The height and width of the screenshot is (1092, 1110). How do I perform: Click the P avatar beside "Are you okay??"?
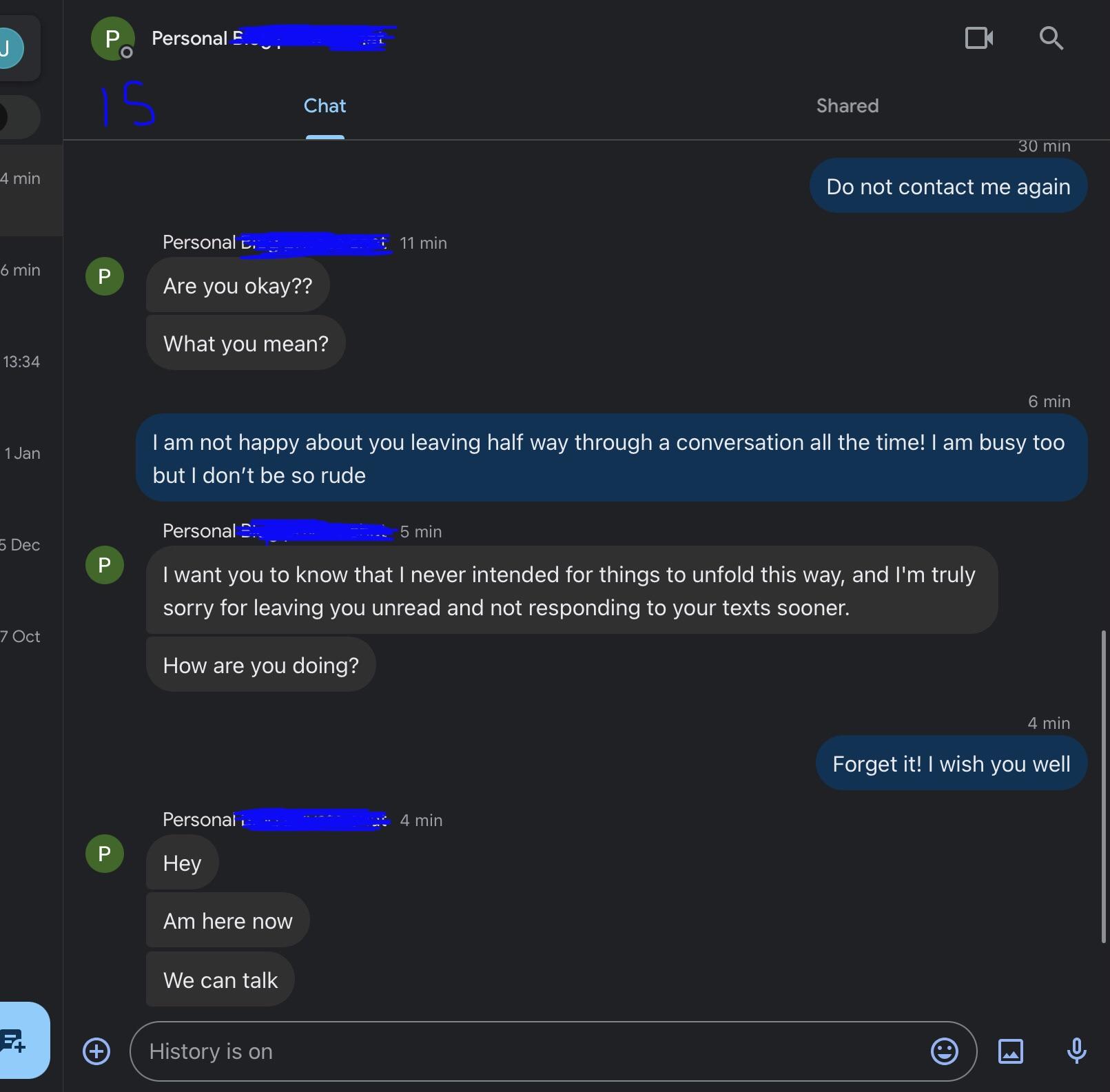tap(105, 276)
